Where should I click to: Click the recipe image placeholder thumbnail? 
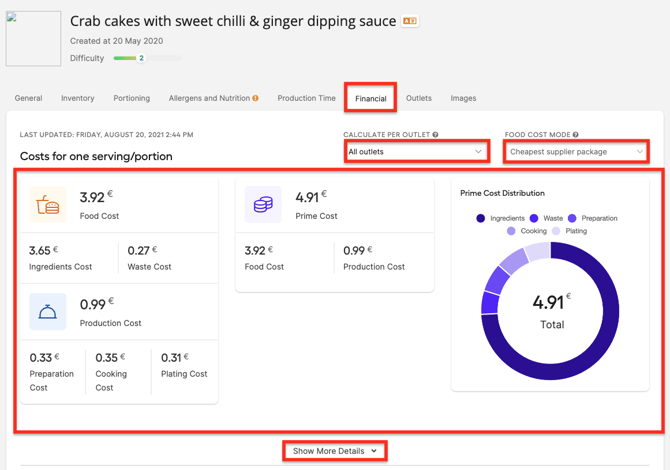(33, 39)
